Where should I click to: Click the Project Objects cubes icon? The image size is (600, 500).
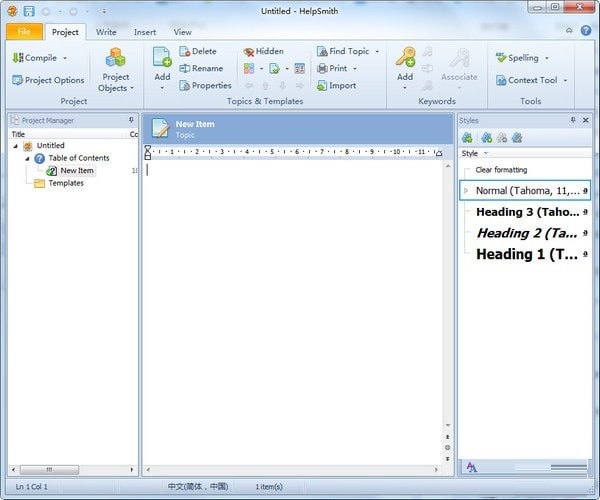[116, 58]
